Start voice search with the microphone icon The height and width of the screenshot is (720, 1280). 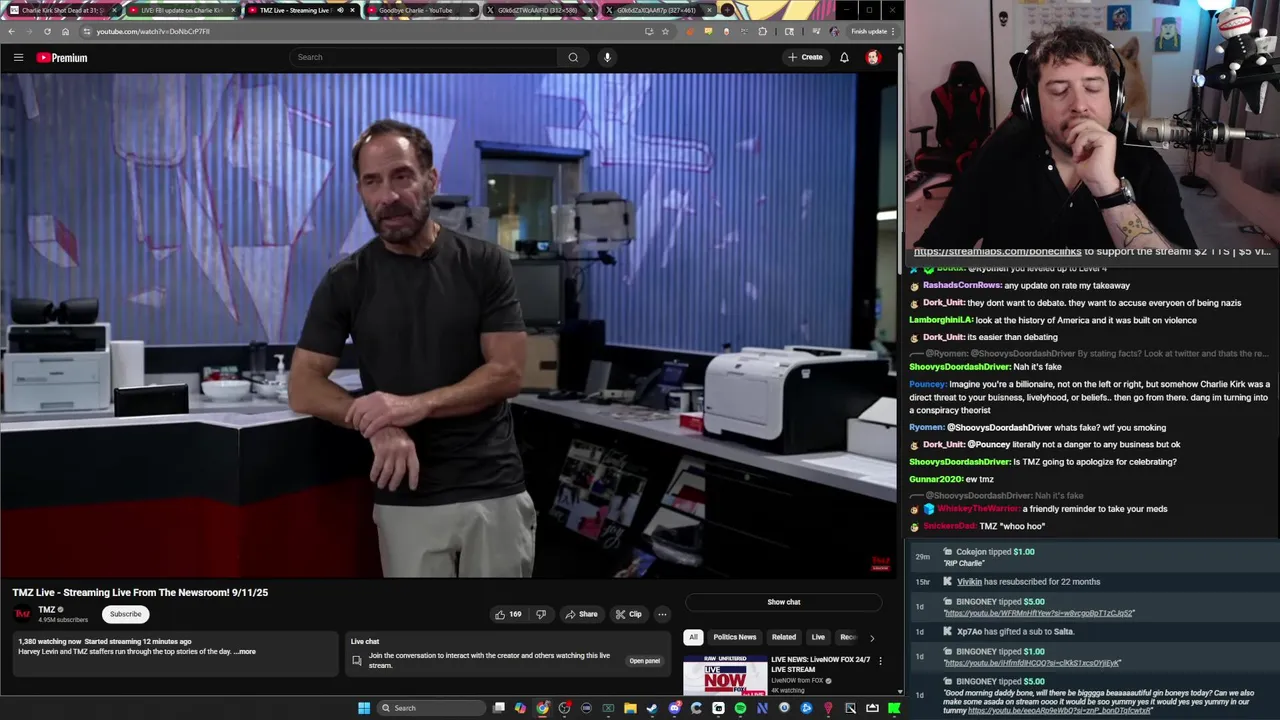click(607, 57)
